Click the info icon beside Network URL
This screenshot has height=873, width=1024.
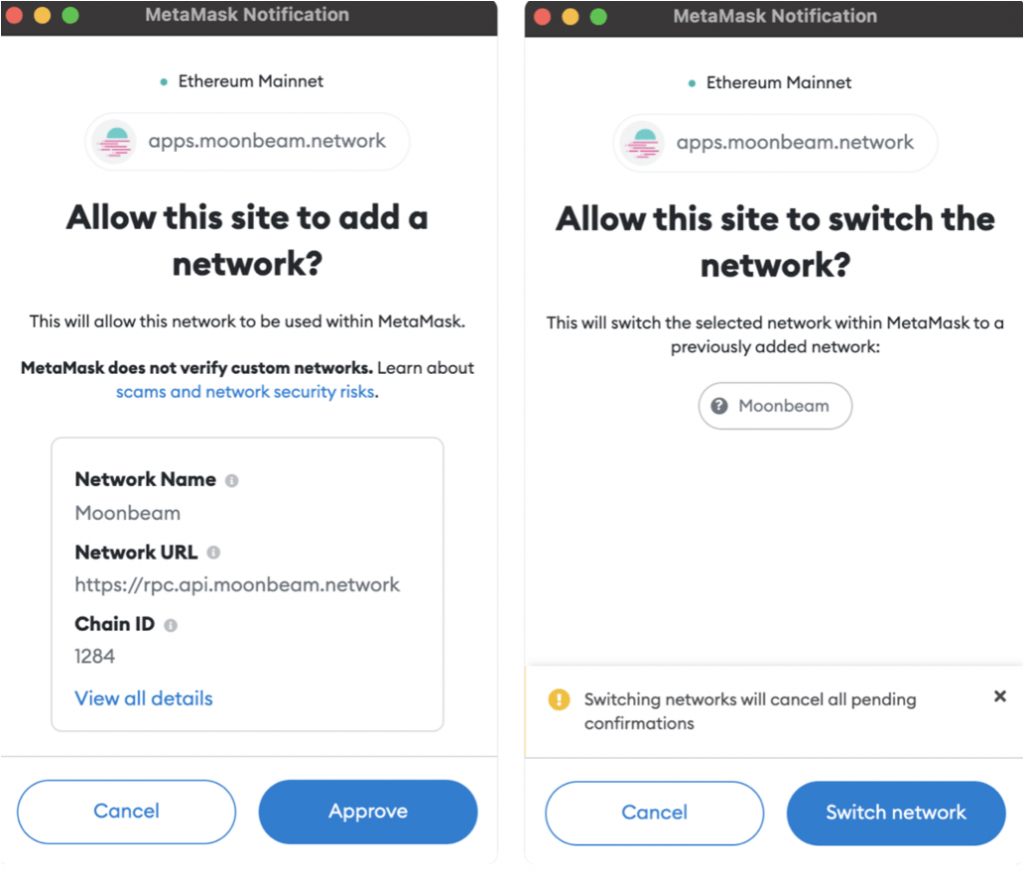tap(213, 553)
